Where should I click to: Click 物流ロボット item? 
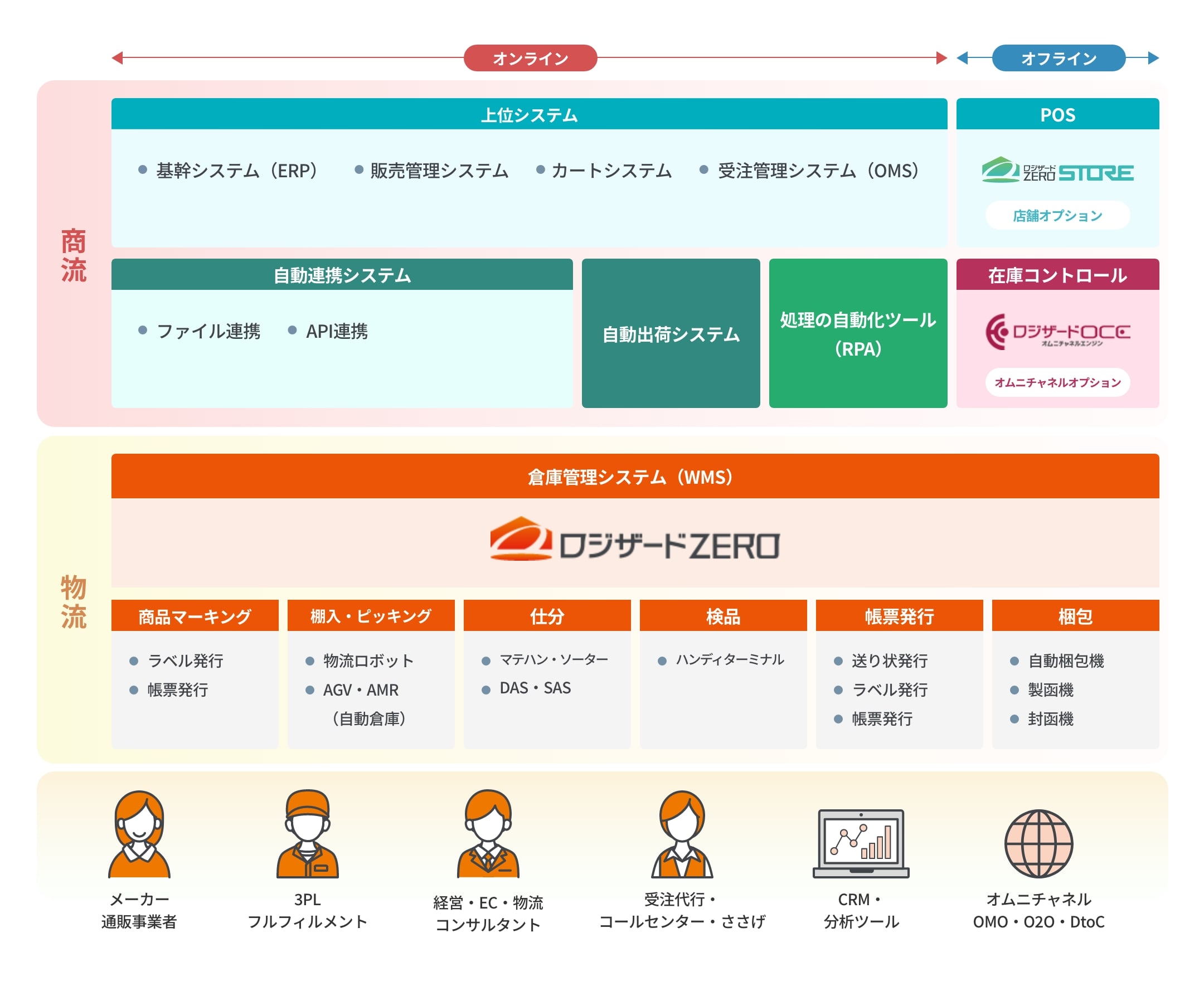pyautogui.click(x=368, y=660)
